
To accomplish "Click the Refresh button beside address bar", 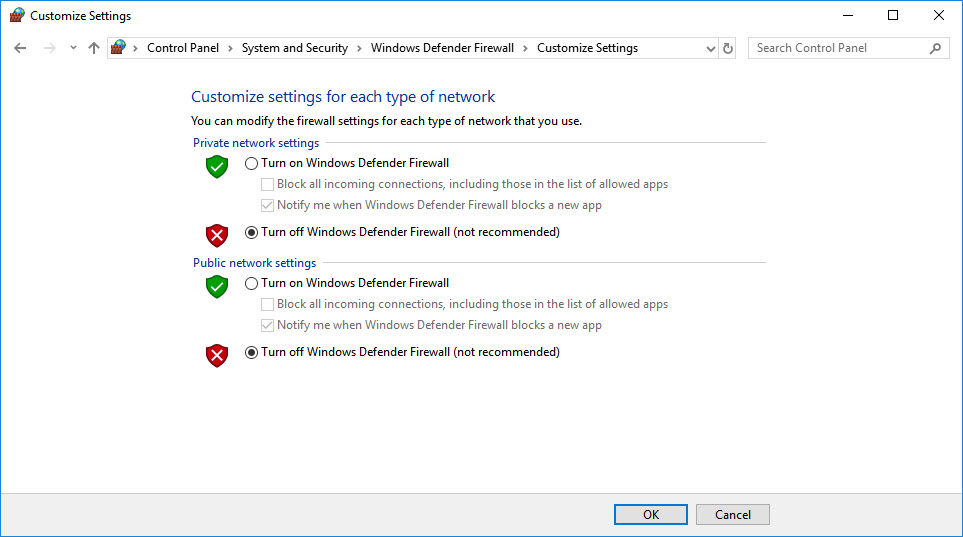I will point(728,48).
